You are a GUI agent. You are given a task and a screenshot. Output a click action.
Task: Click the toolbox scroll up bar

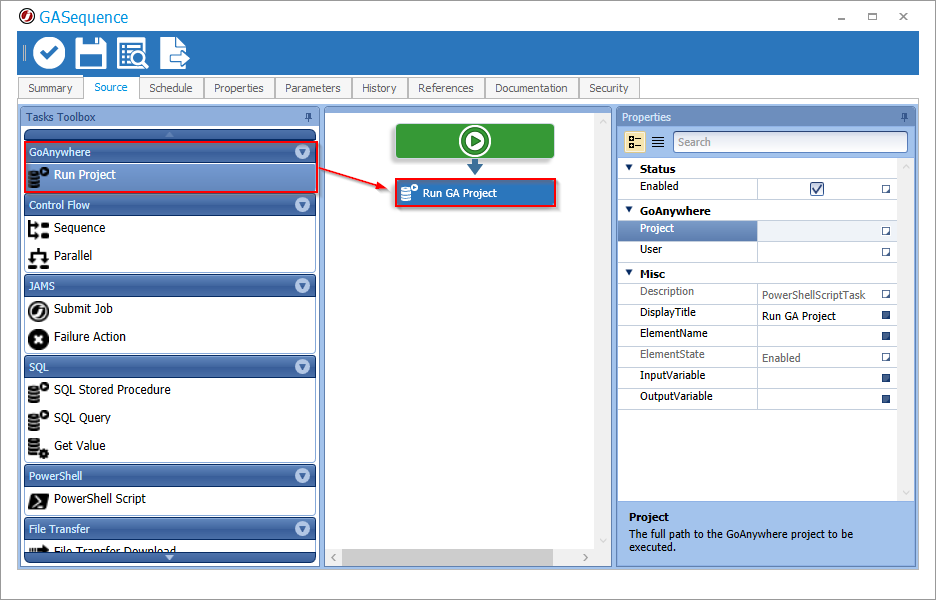pos(170,134)
